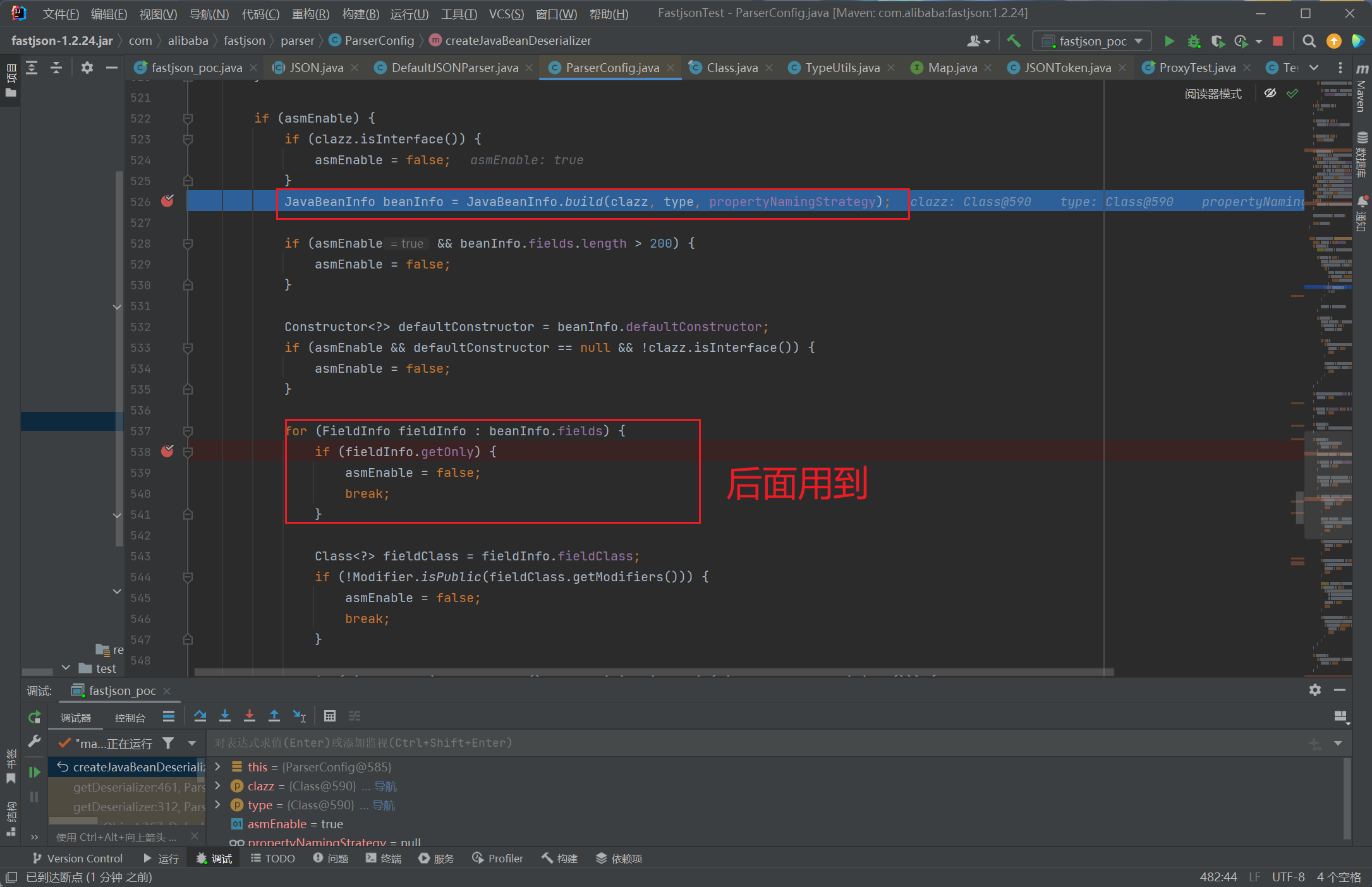Click the Force Step Into red arrow
The image size is (1372, 887).
coord(250,716)
